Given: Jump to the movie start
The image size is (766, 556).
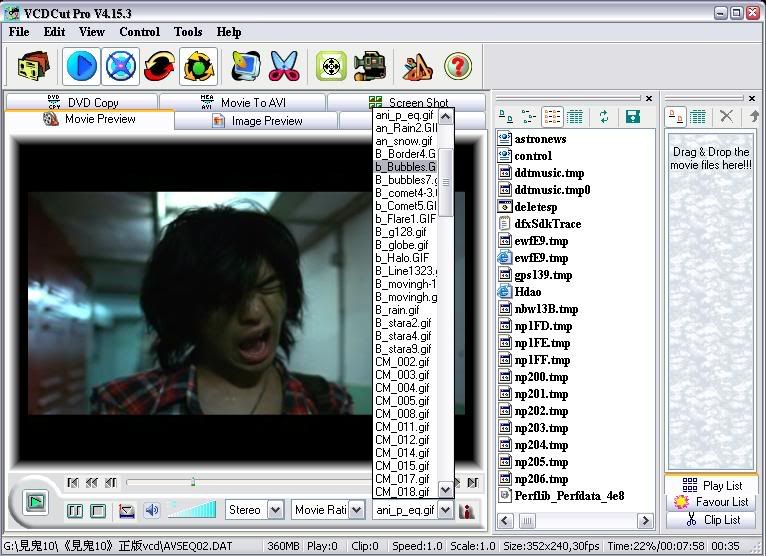Looking at the screenshot, I should click(x=73, y=483).
